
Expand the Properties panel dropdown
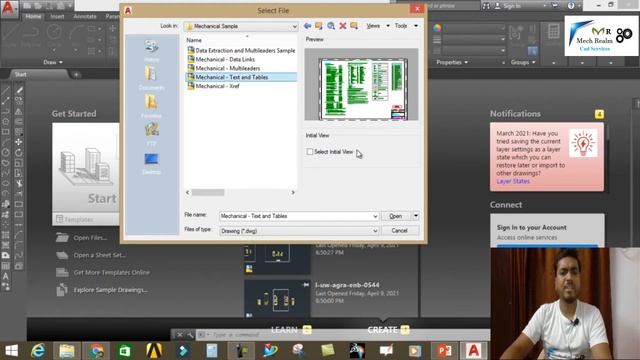pos(452,62)
